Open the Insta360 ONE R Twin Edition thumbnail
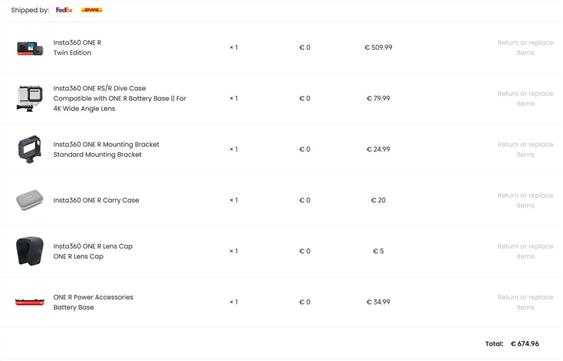 30,48
